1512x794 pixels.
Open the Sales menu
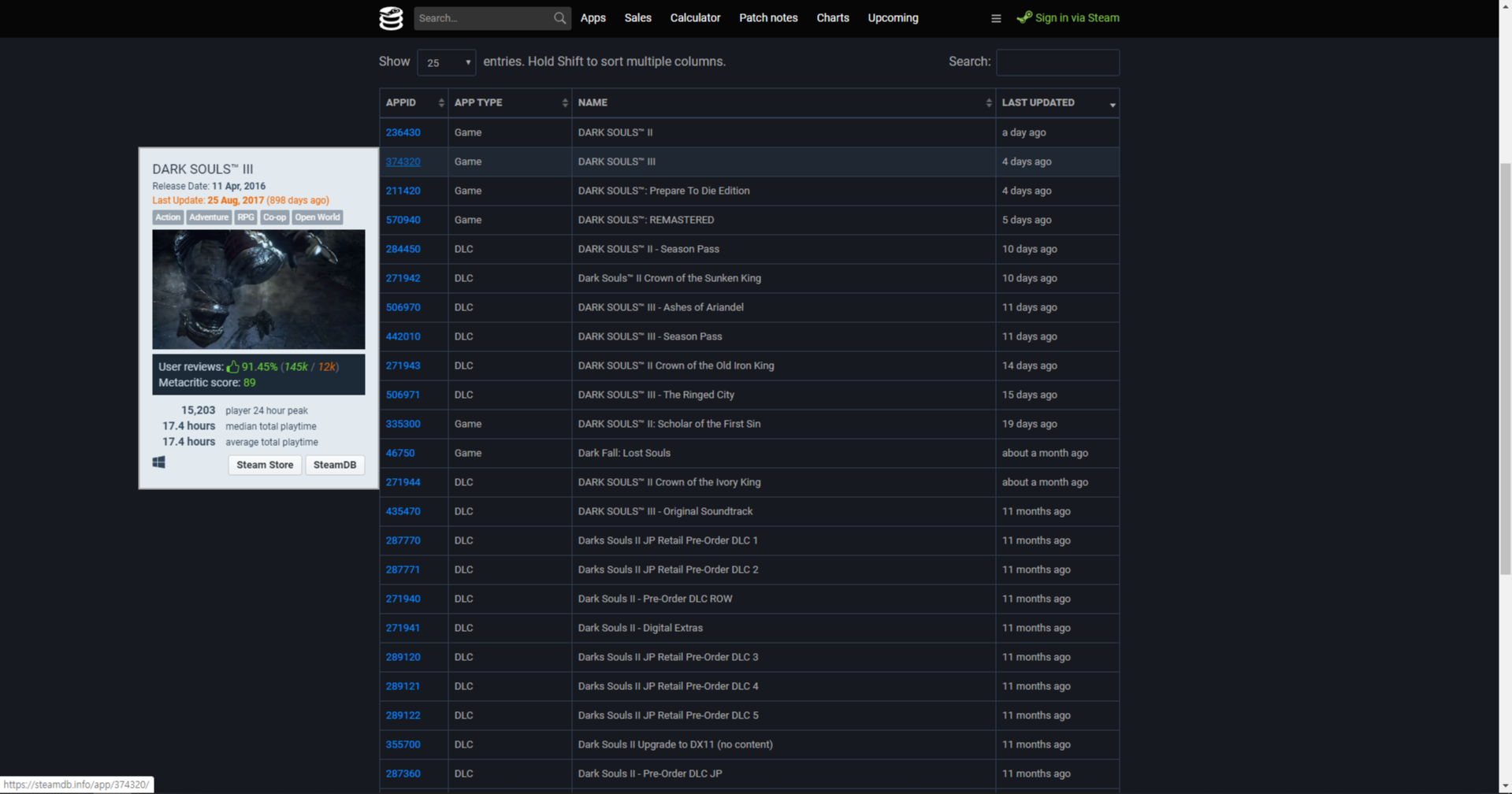[638, 18]
